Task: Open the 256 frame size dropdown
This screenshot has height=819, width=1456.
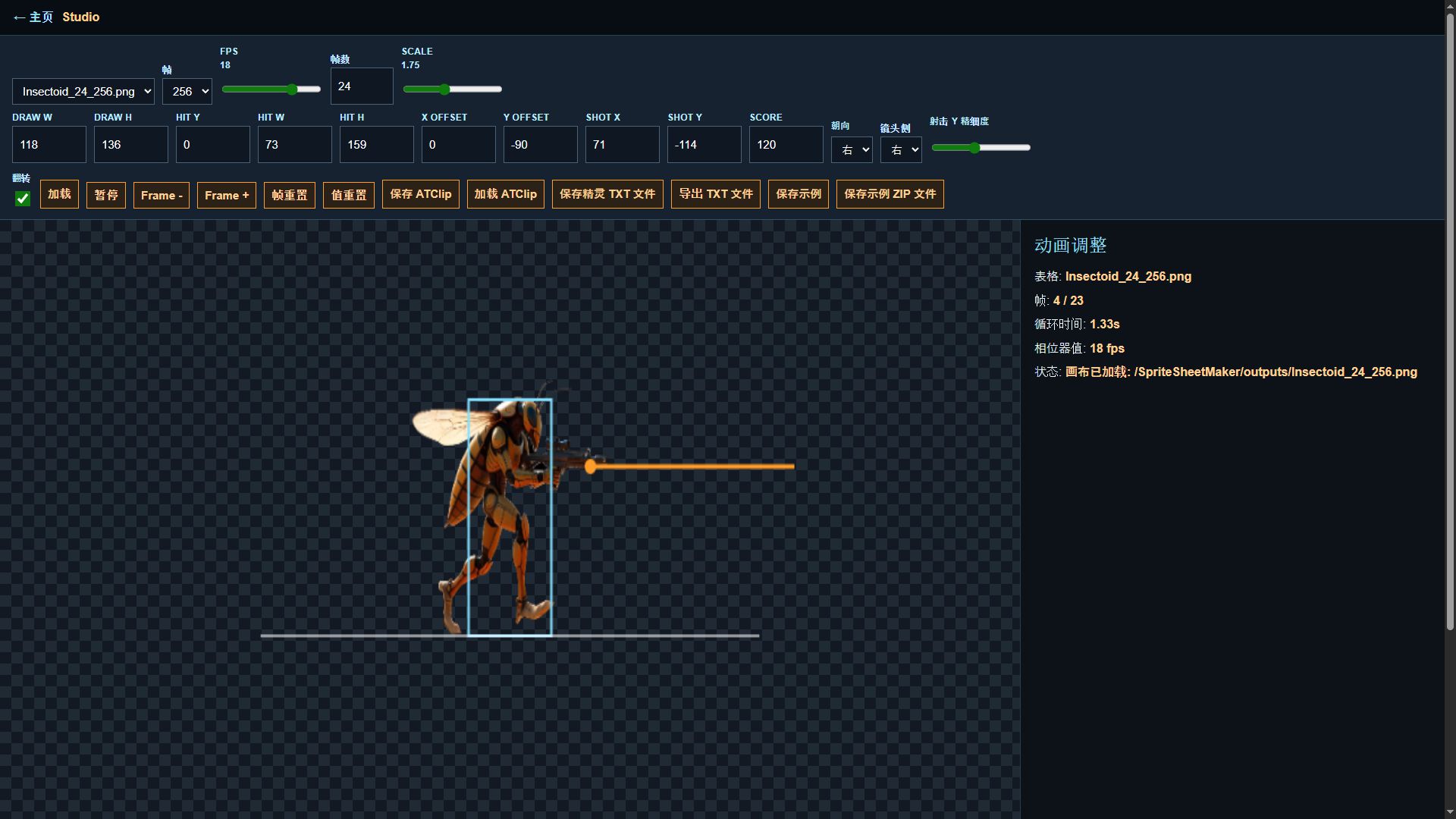Action: point(187,92)
